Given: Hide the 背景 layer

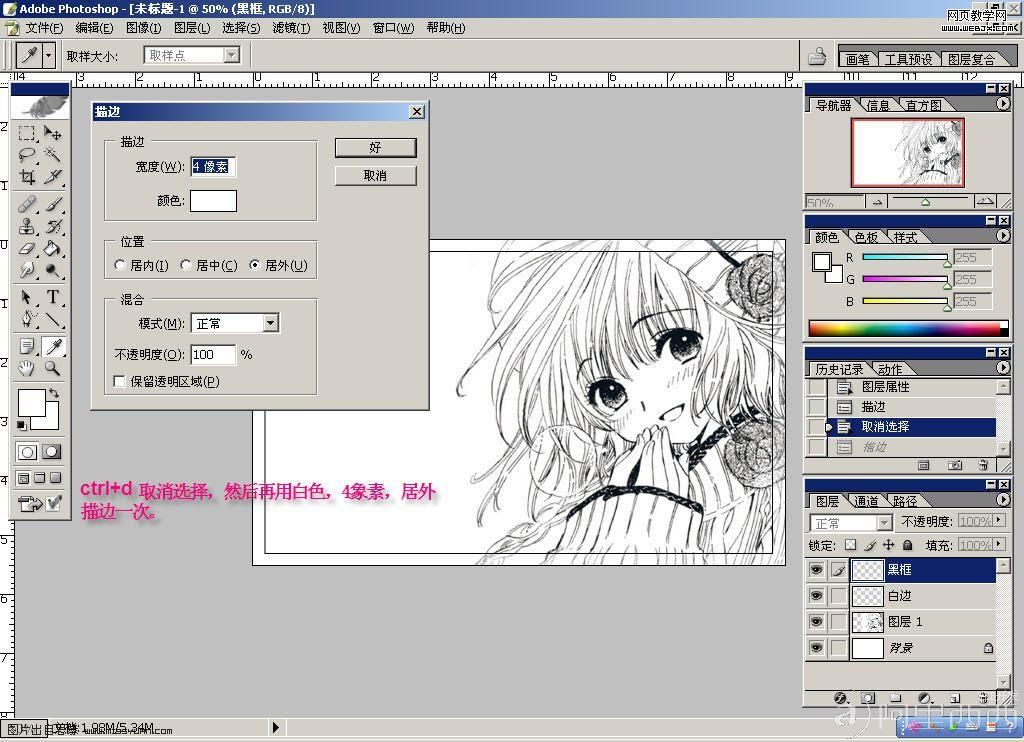Looking at the screenshot, I should coord(816,648).
